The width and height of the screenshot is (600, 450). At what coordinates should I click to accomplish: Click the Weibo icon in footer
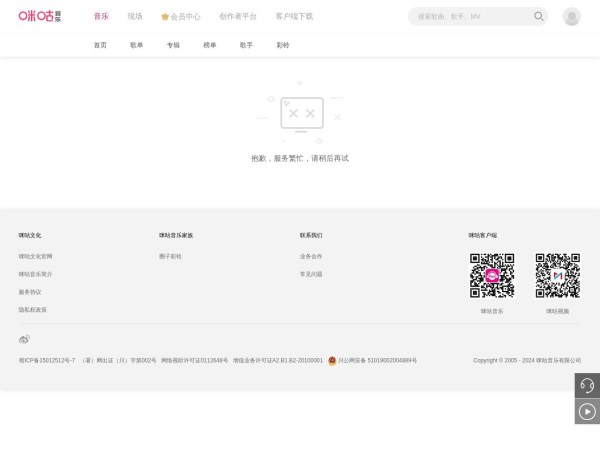(24, 339)
